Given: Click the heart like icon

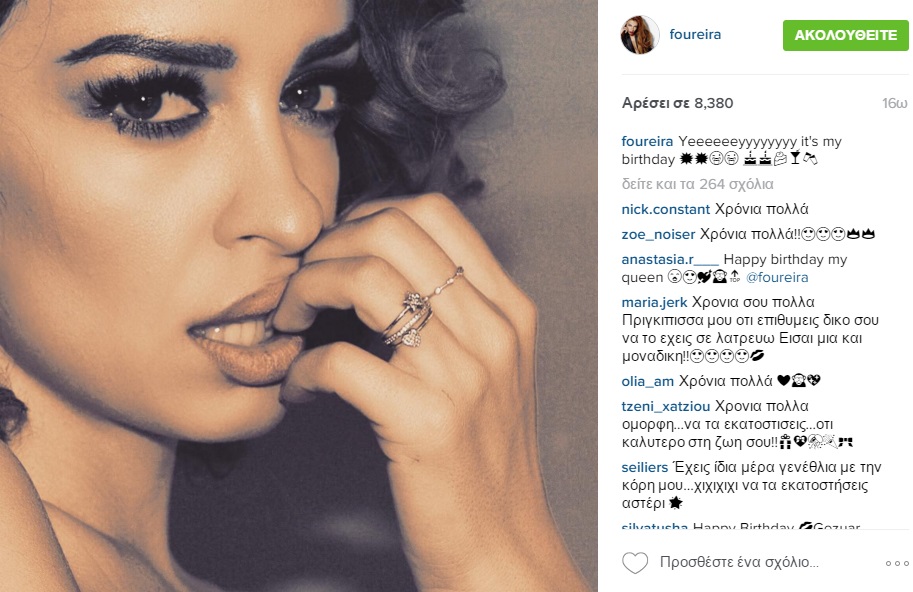Looking at the screenshot, I should [x=635, y=562].
